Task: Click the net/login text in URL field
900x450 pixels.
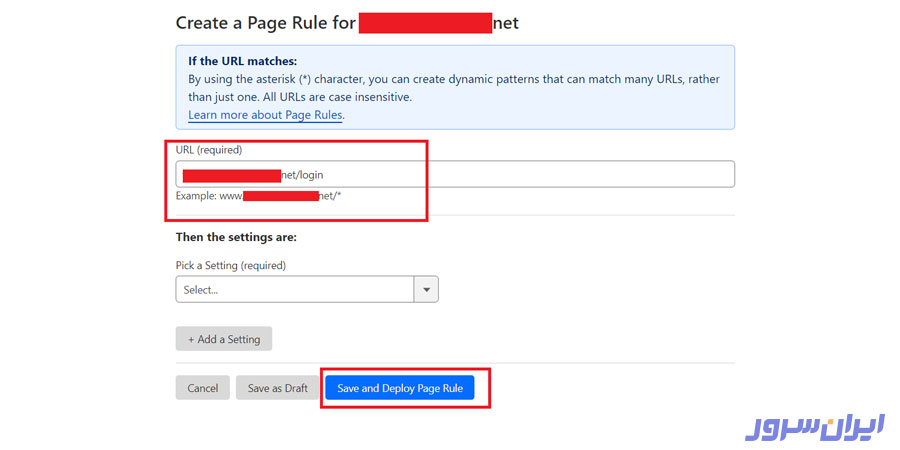Action: click(x=302, y=175)
